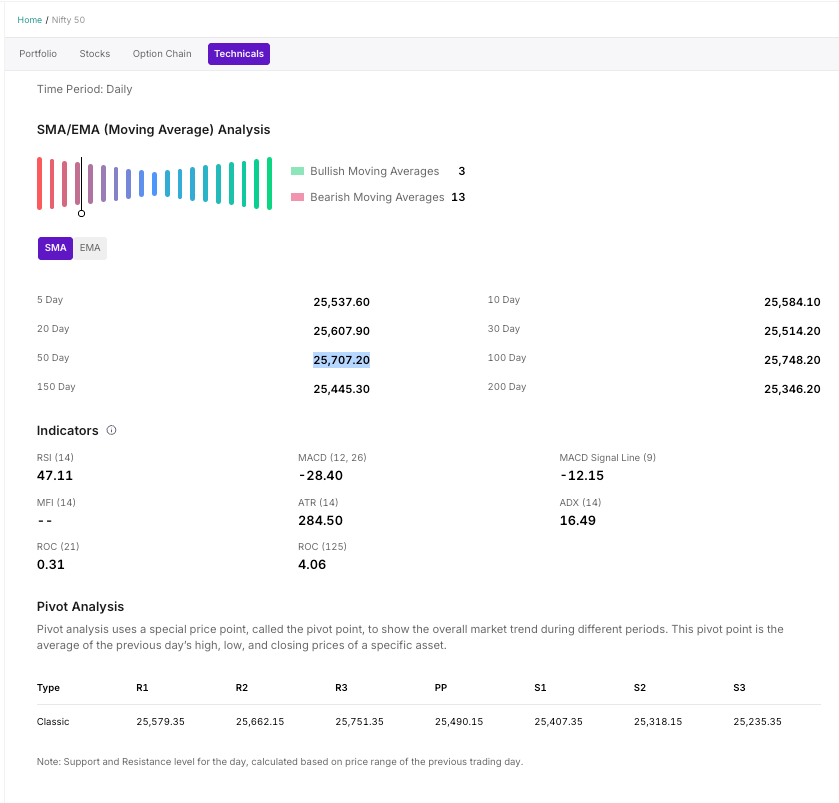Open the Portfolio tab
This screenshot has width=839, height=803.
pyautogui.click(x=38, y=54)
